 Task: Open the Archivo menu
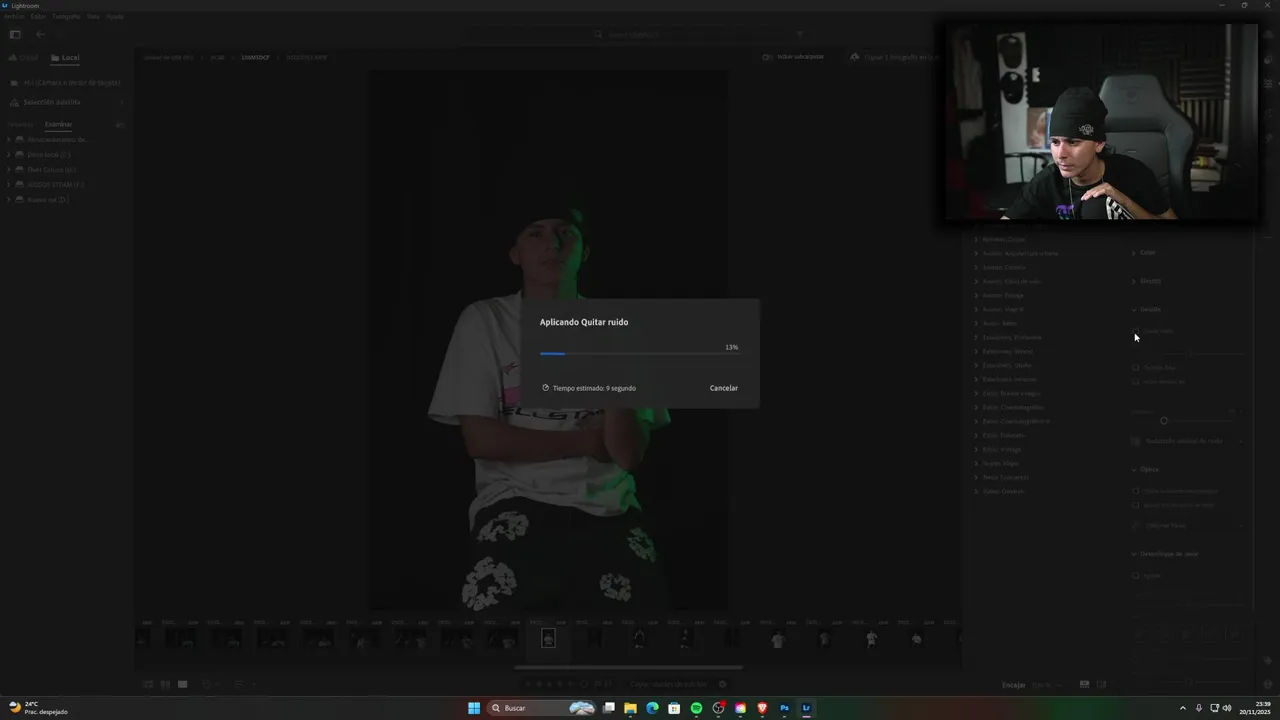coord(14,17)
